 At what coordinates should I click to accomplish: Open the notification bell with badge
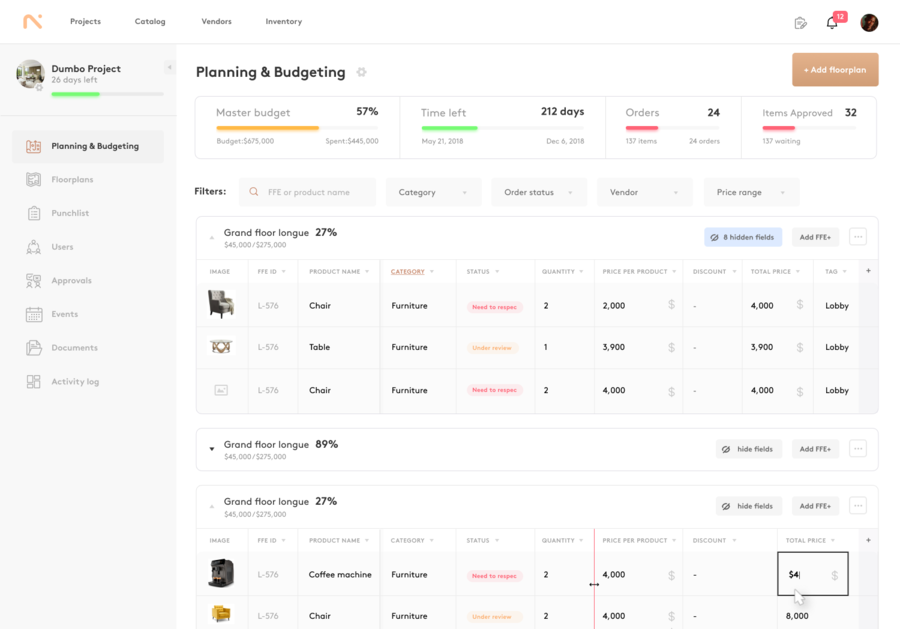coord(831,22)
